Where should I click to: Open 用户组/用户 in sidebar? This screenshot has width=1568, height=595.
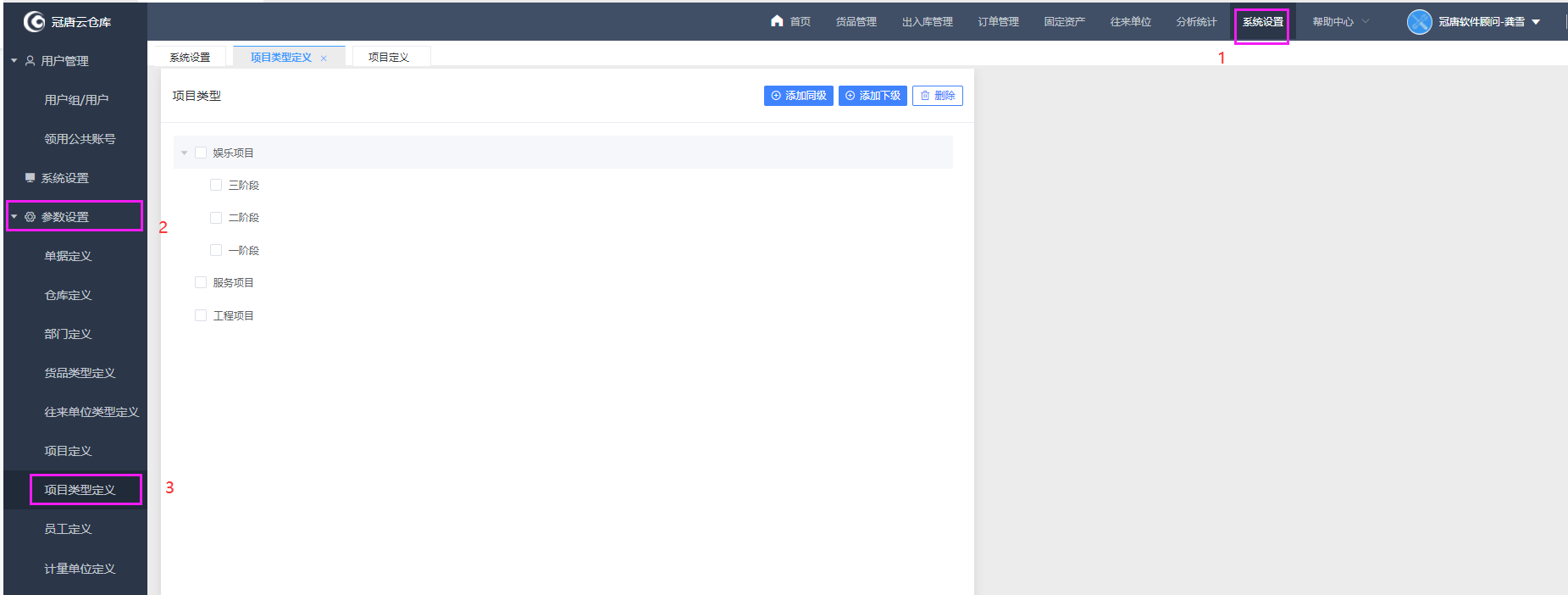click(x=76, y=100)
